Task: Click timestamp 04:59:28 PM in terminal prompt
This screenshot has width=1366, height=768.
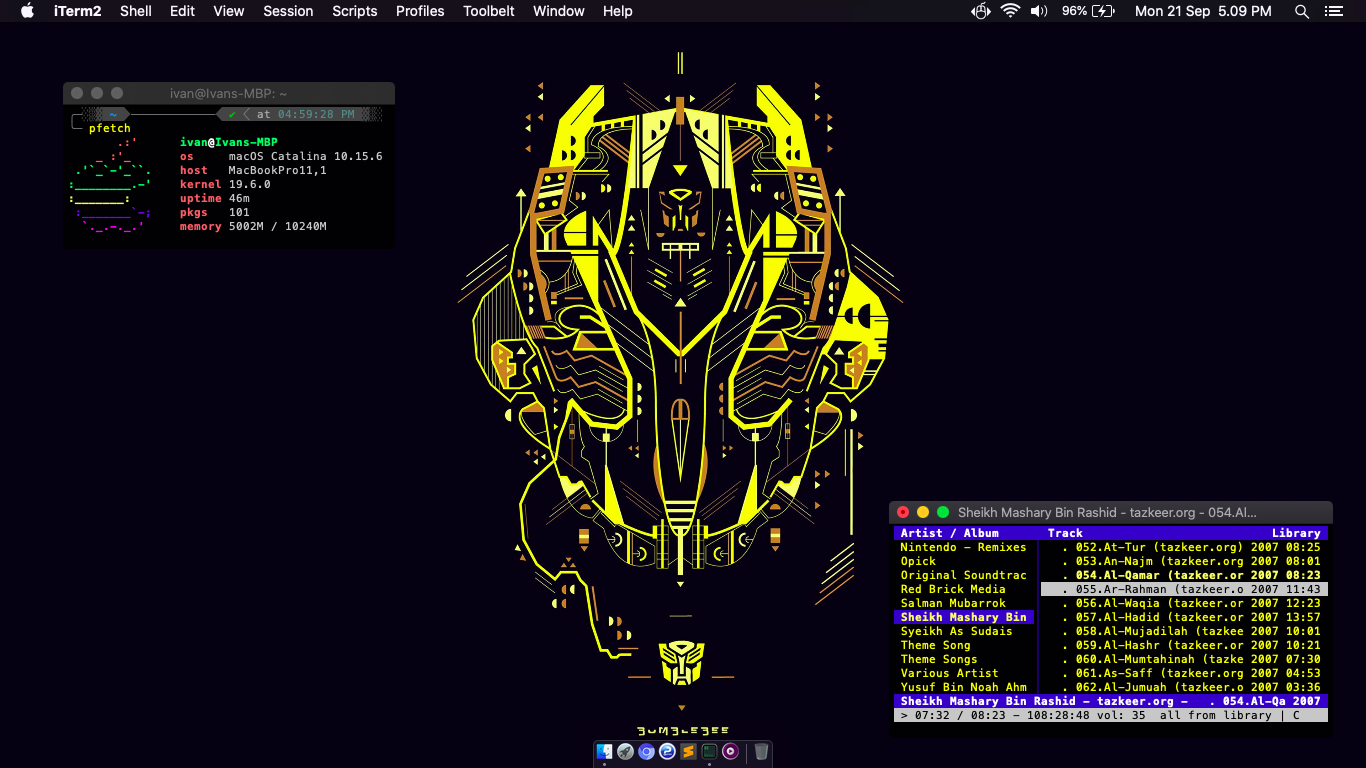Action: coord(316,114)
